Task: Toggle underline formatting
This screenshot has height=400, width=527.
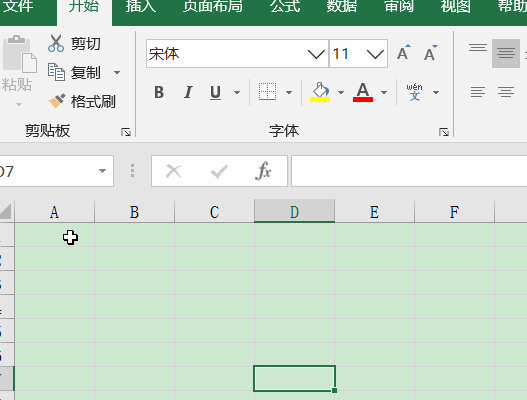Action: click(215, 92)
